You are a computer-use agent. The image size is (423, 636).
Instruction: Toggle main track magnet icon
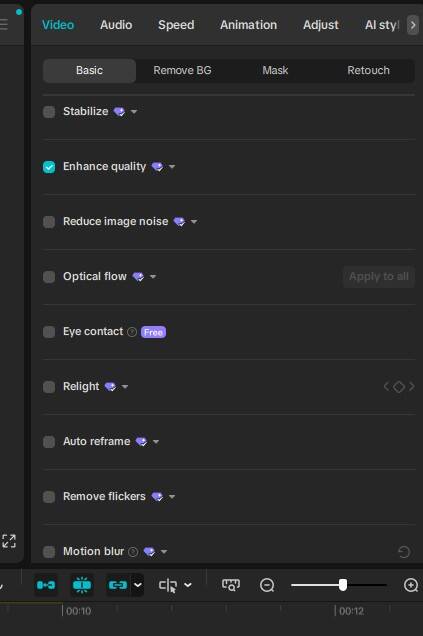[46, 585]
